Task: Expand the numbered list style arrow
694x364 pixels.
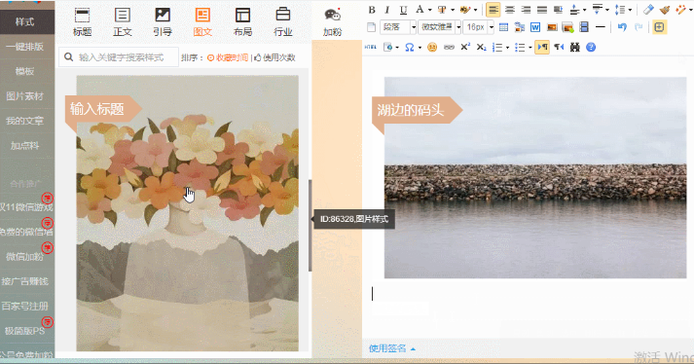Action: 507,47
